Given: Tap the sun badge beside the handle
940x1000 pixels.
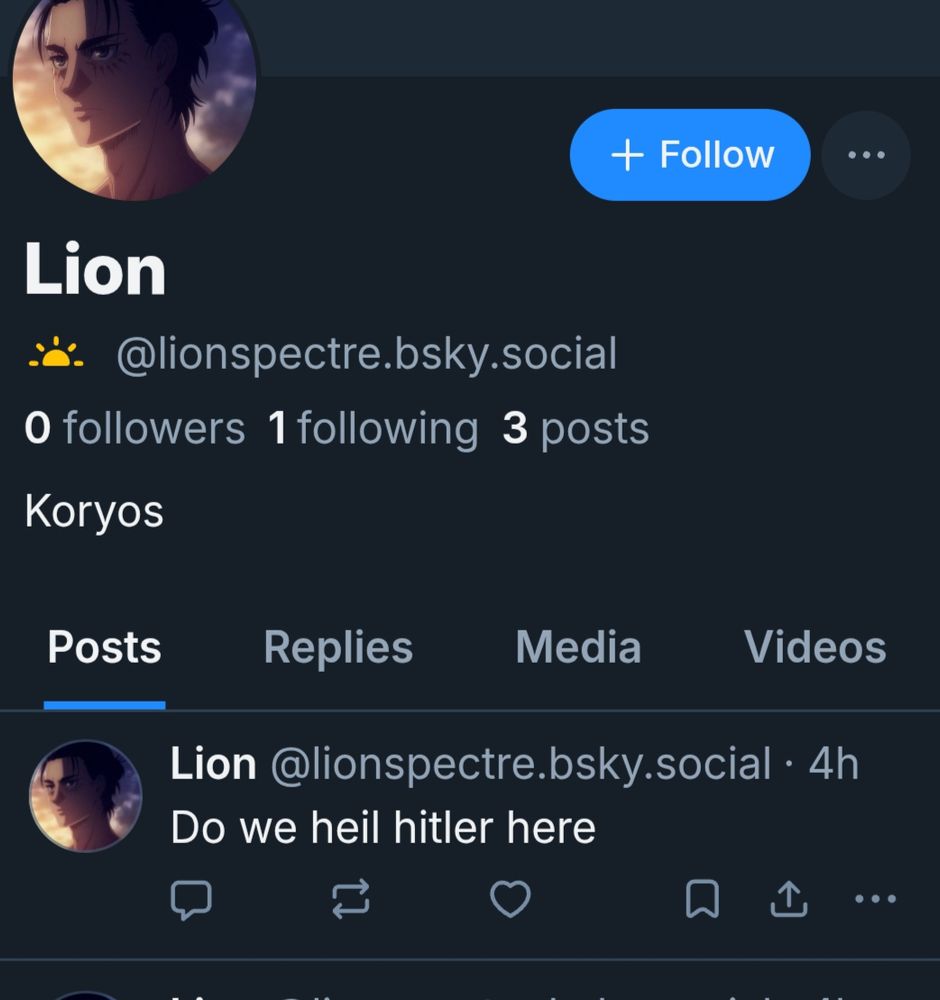Looking at the screenshot, I should [56, 353].
